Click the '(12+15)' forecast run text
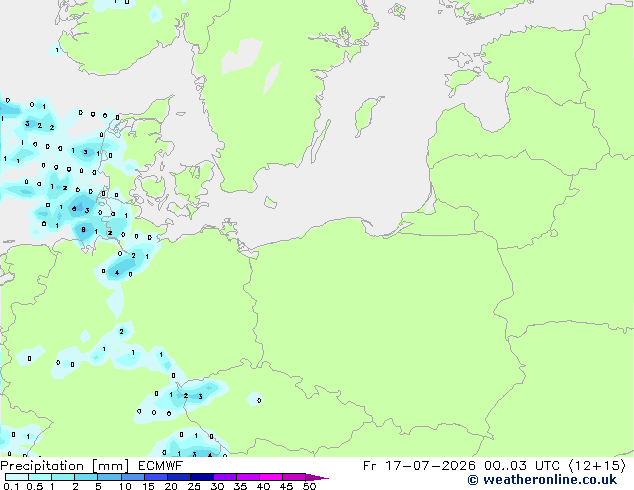The image size is (634, 490). 597,466
